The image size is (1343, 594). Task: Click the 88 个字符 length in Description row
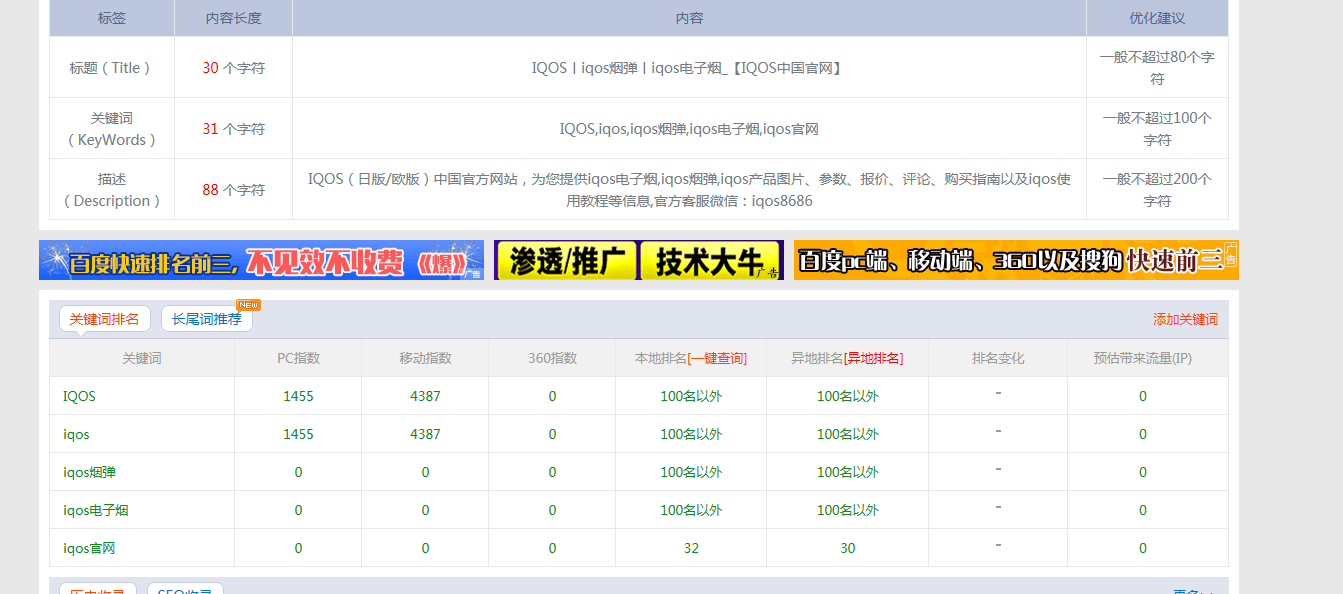(233, 190)
